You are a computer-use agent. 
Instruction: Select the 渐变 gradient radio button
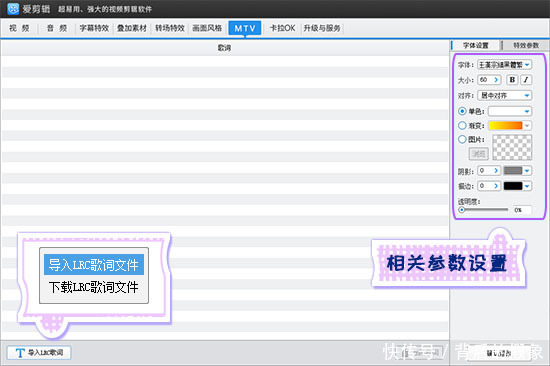tap(462, 125)
